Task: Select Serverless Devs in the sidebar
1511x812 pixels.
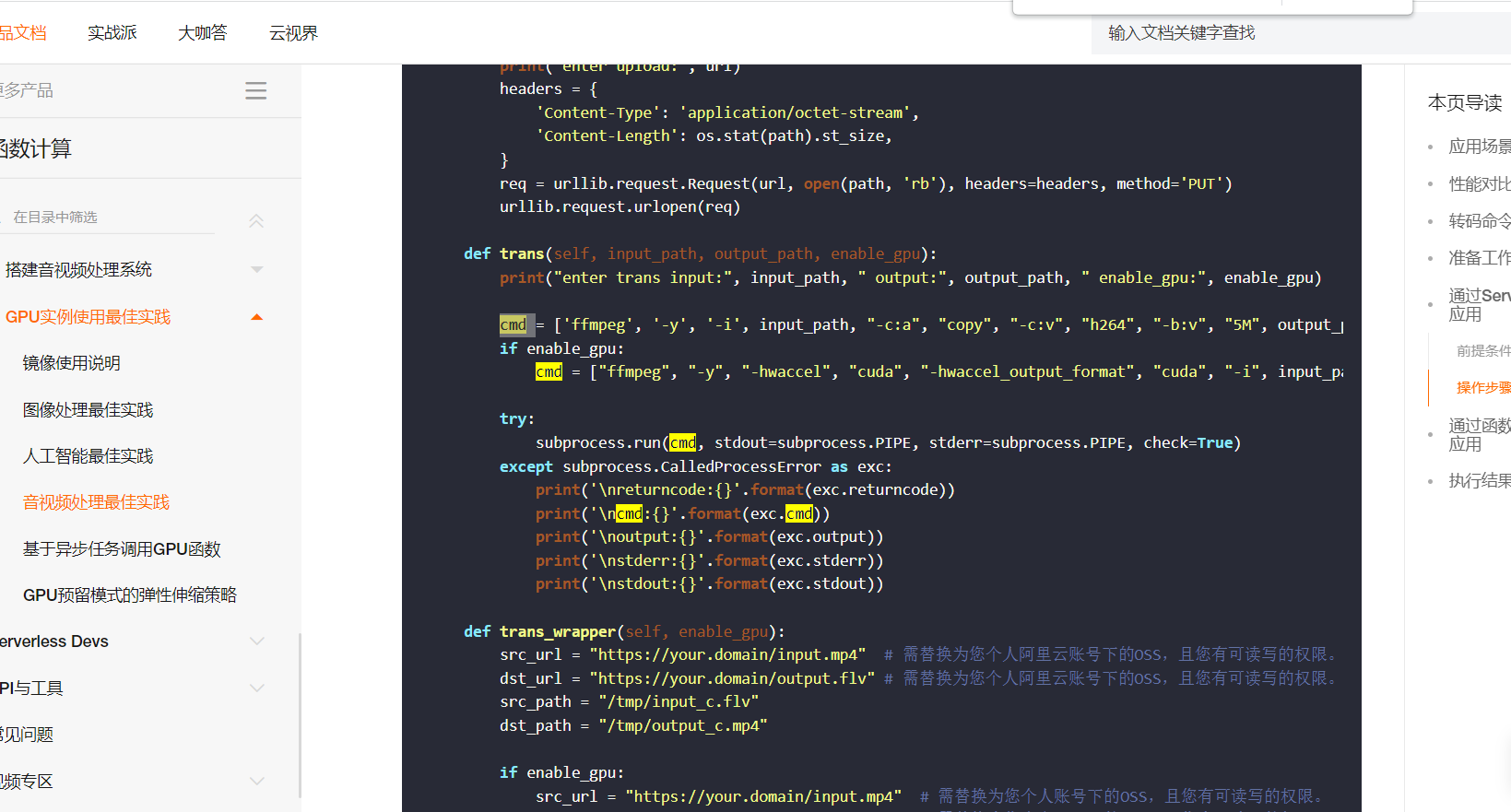Action: 54,641
